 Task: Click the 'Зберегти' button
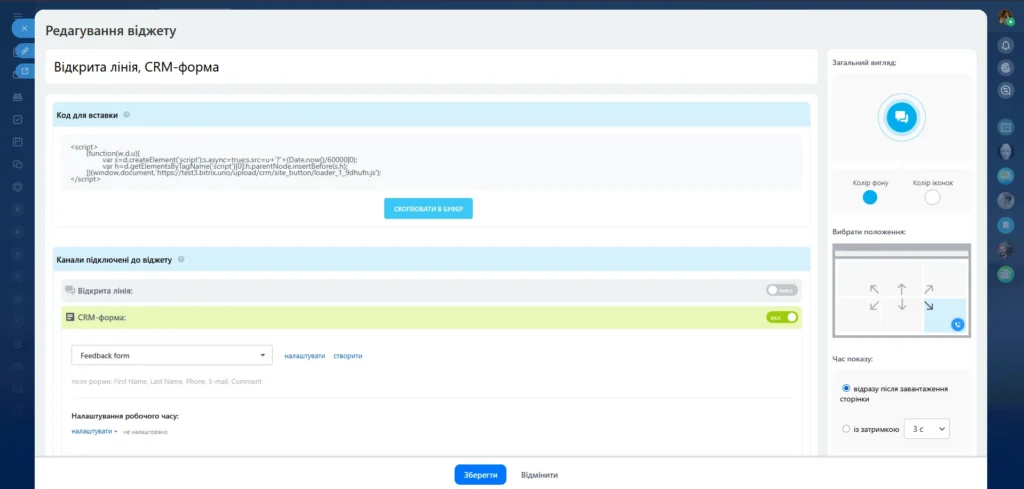click(481, 475)
